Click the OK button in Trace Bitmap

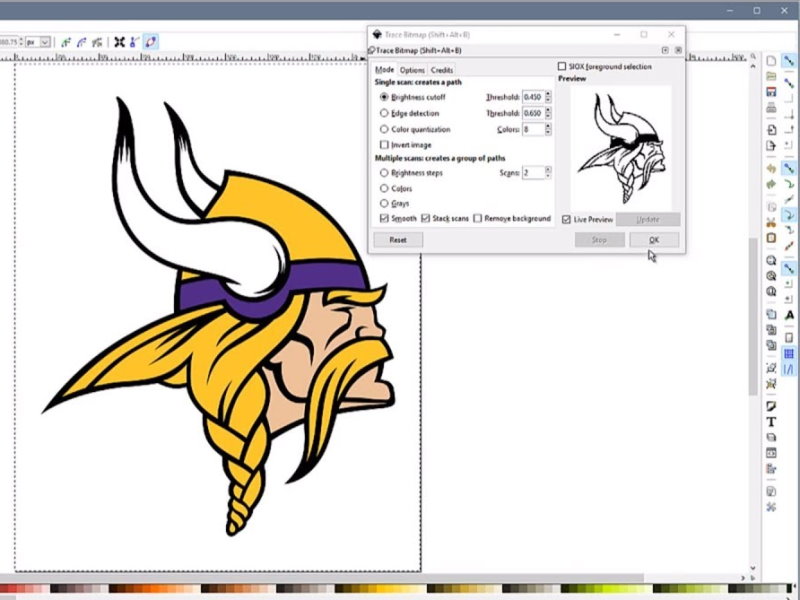(x=654, y=240)
